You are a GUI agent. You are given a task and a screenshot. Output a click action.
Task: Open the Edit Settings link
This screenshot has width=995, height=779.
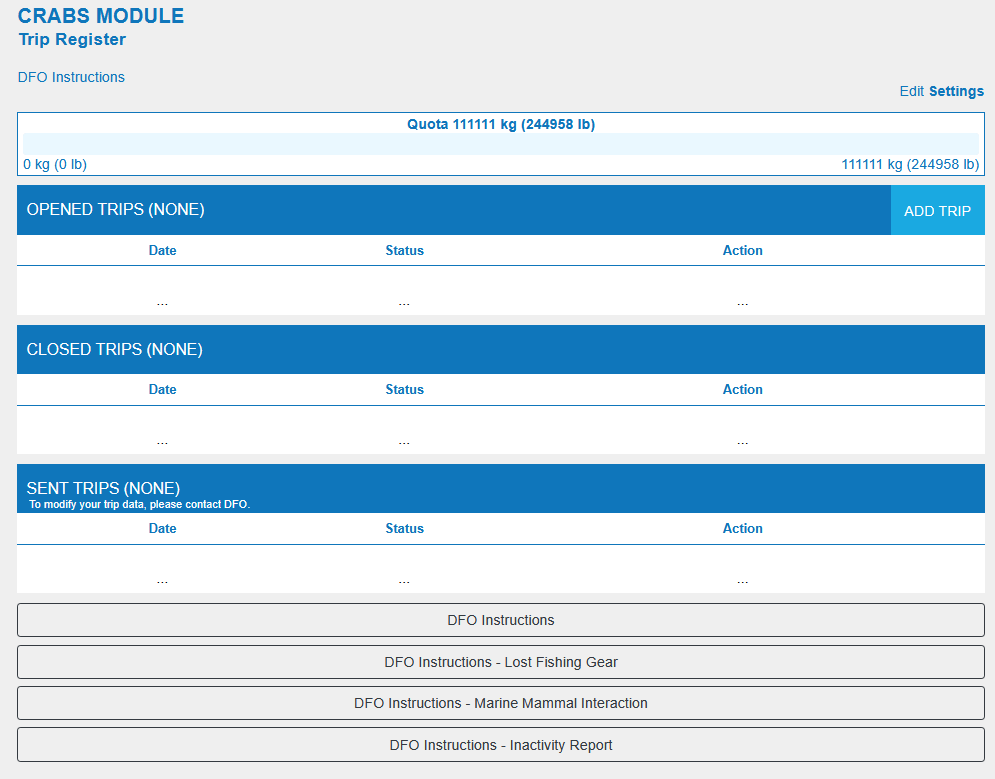click(941, 91)
